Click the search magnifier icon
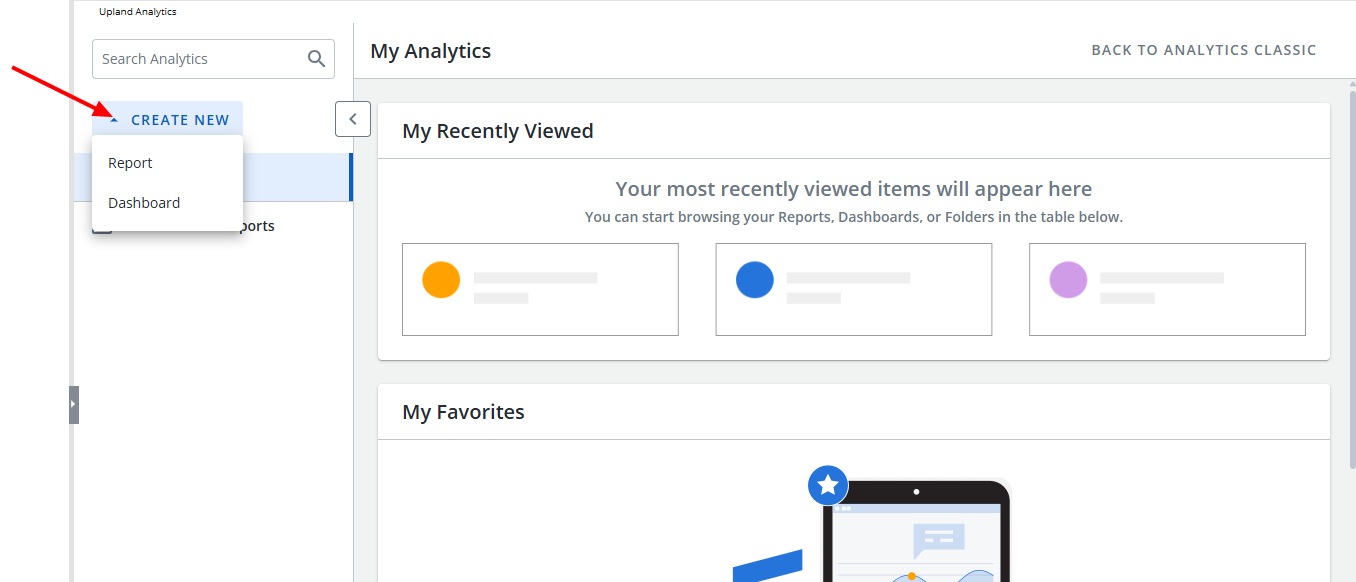The image size is (1356, 582). coord(316,59)
